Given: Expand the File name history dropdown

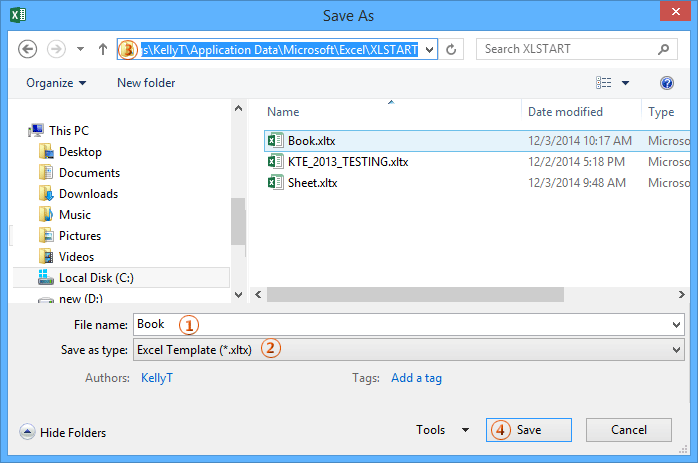Looking at the screenshot, I should pyautogui.click(x=677, y=325).
